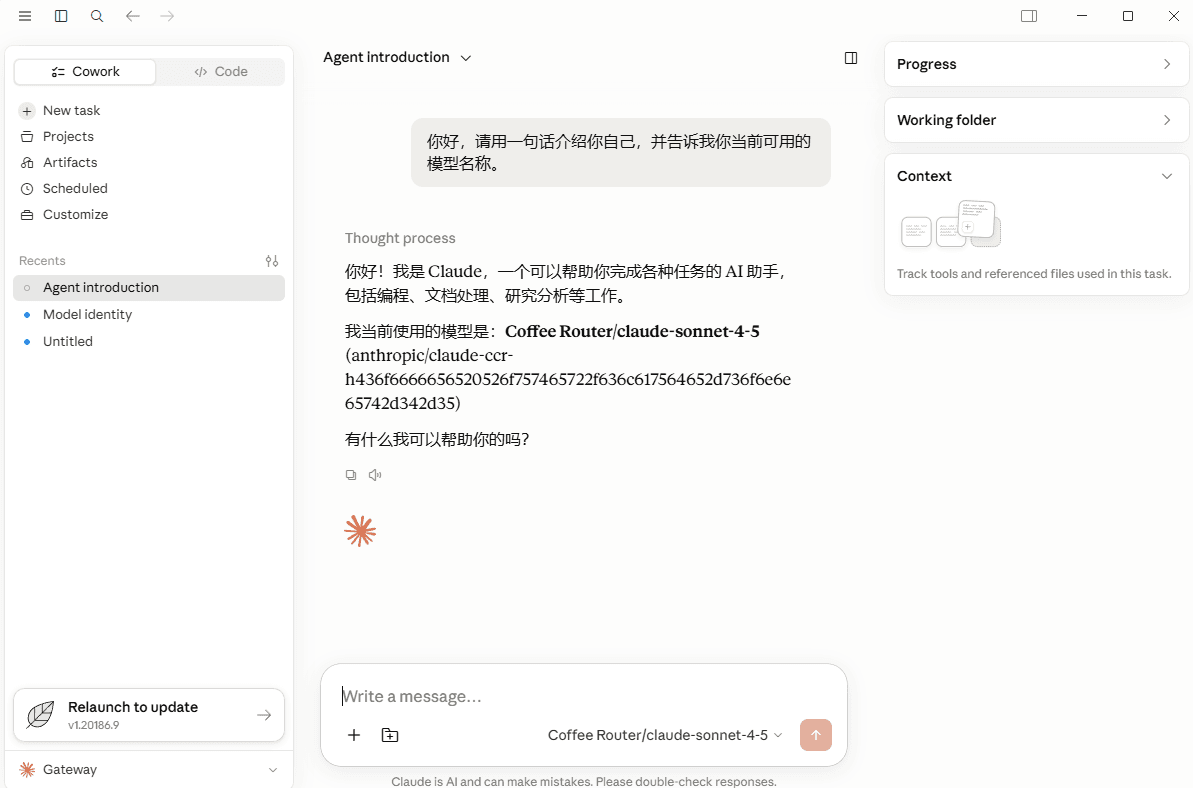This screenshot has height=788, width=1193.
Task: Maximize the application window
Action: 1128,16
